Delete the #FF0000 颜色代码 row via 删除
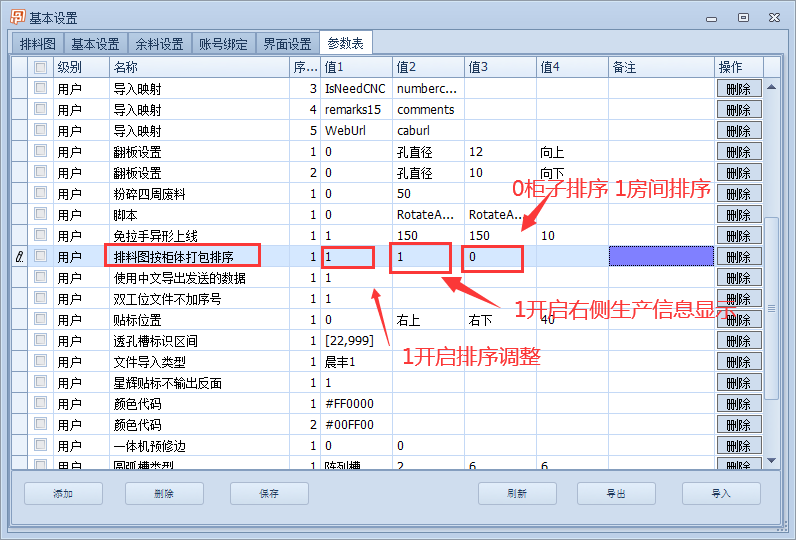 coord(739,404)
